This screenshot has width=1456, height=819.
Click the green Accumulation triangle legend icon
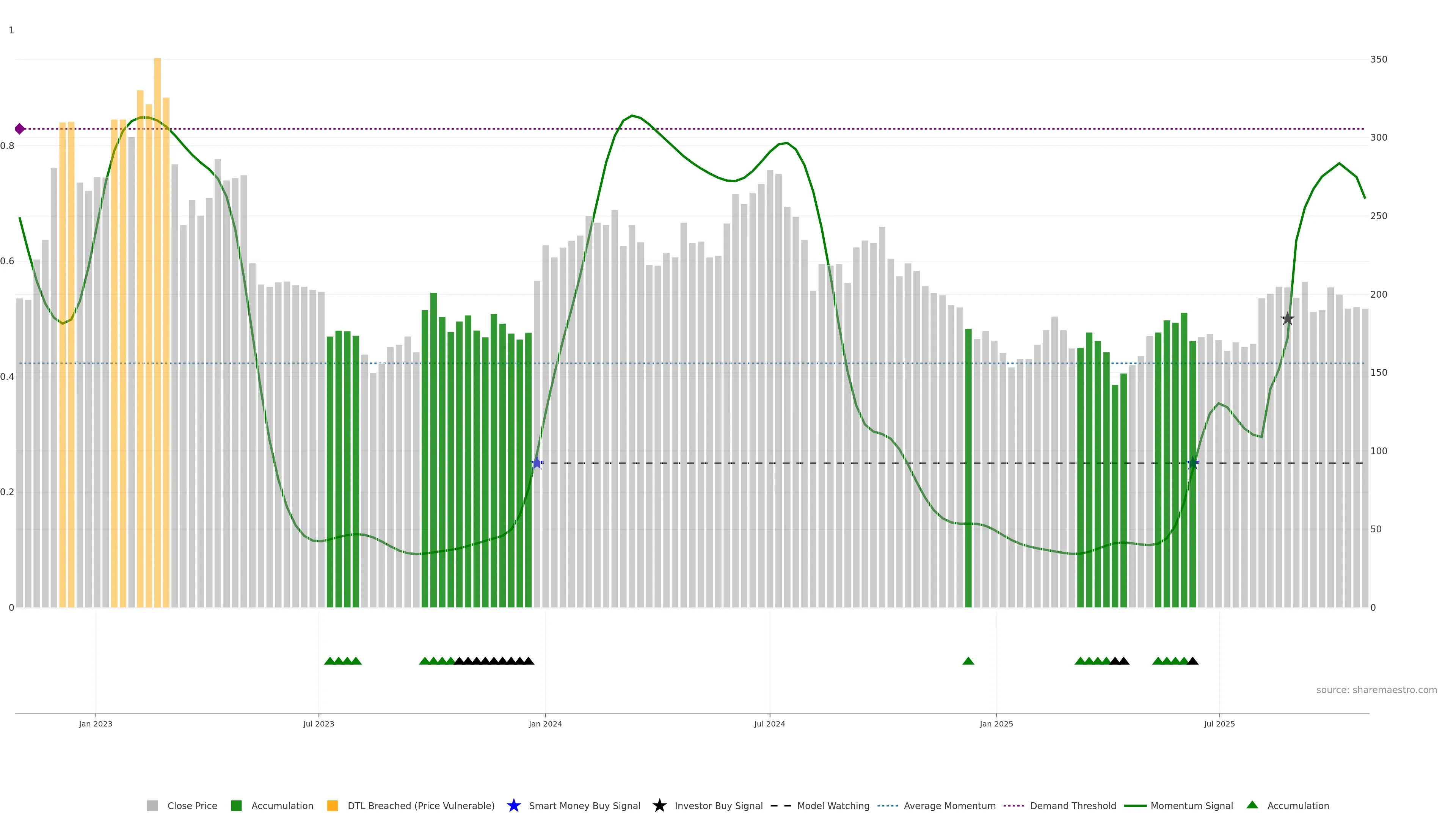coord(1252,805)
